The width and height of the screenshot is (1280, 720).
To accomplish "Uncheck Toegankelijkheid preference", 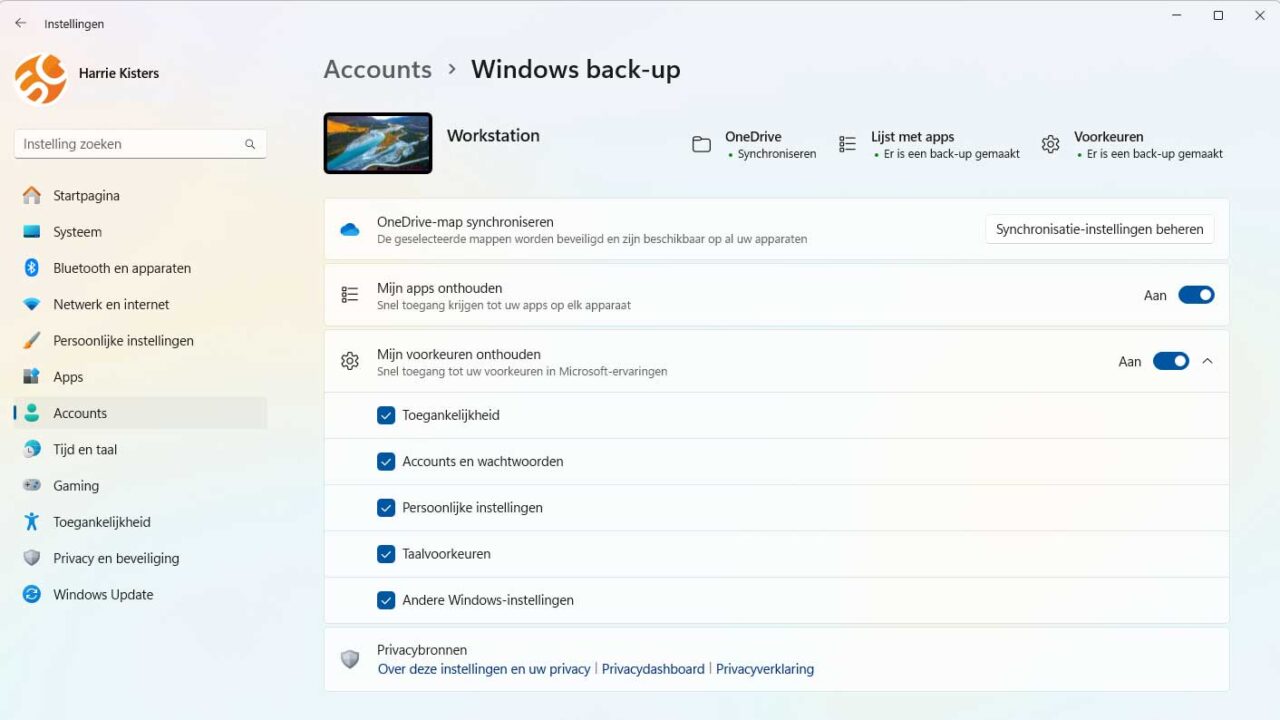I will (x=386, y=415).
